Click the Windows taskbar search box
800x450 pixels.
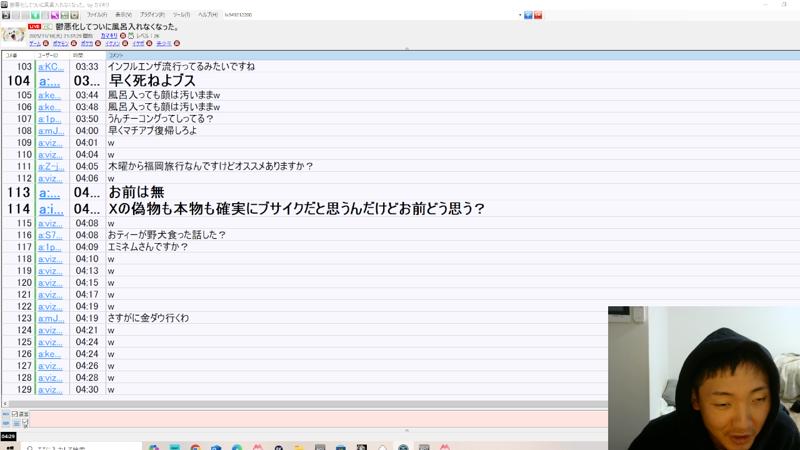82,447
